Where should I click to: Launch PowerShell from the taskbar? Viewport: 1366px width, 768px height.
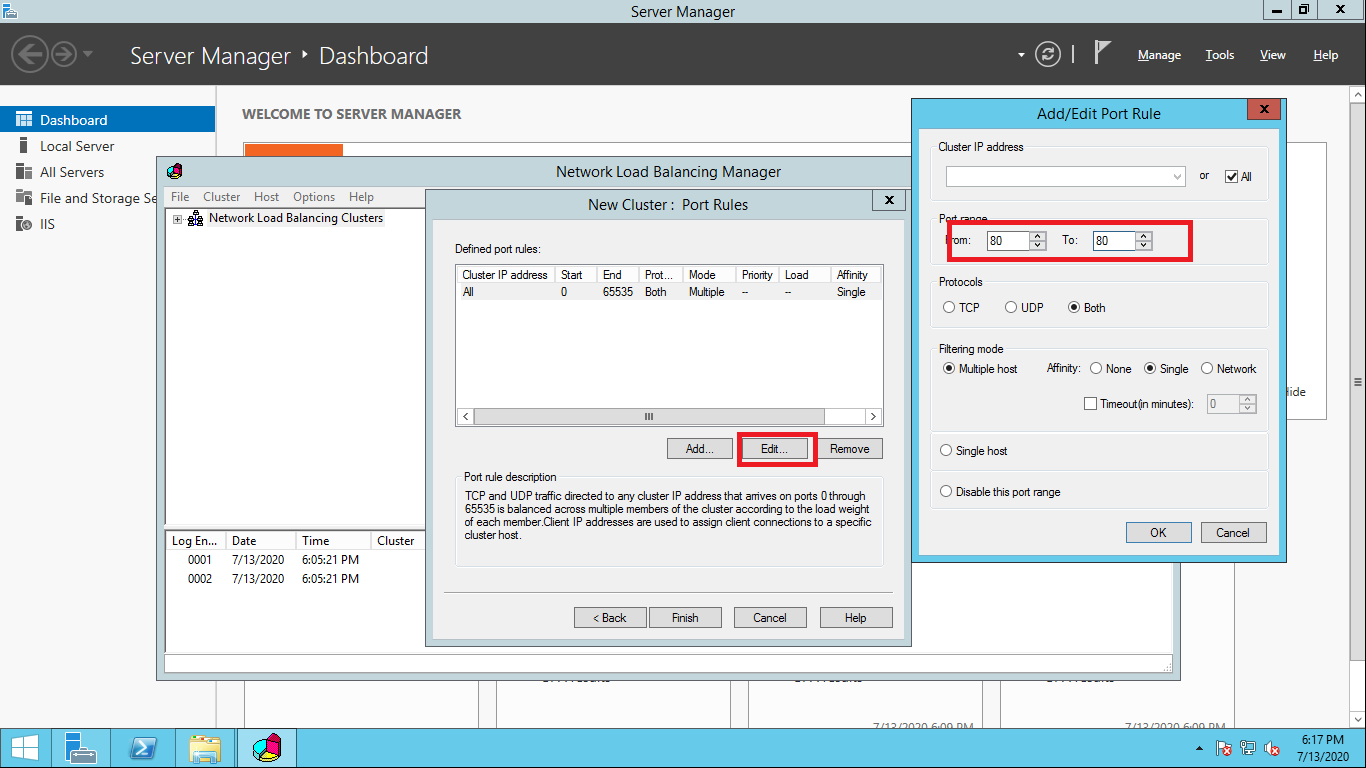click(143, 748)
